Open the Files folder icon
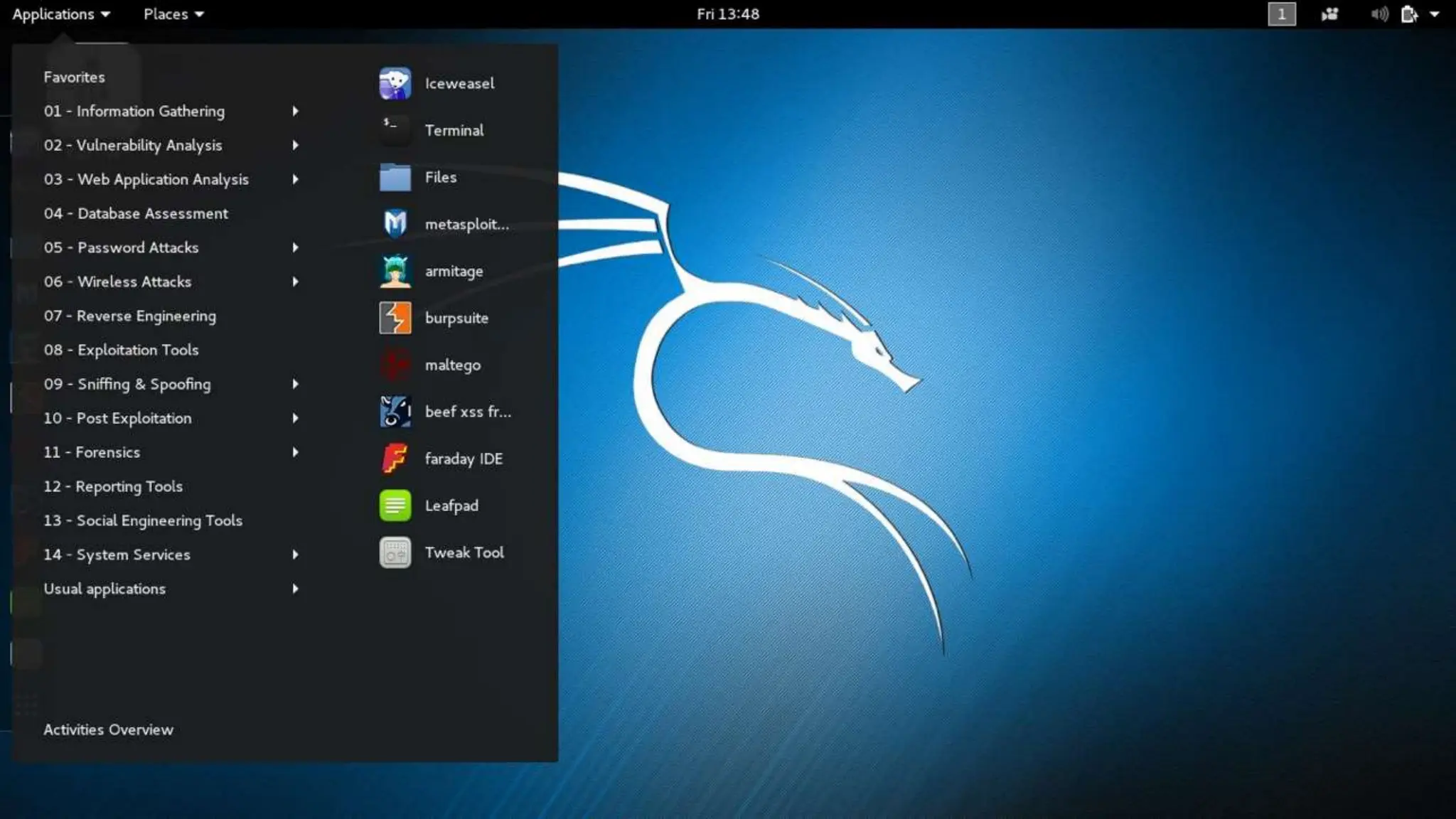This screenshot has height=819, width=1456. coord(395,177)
